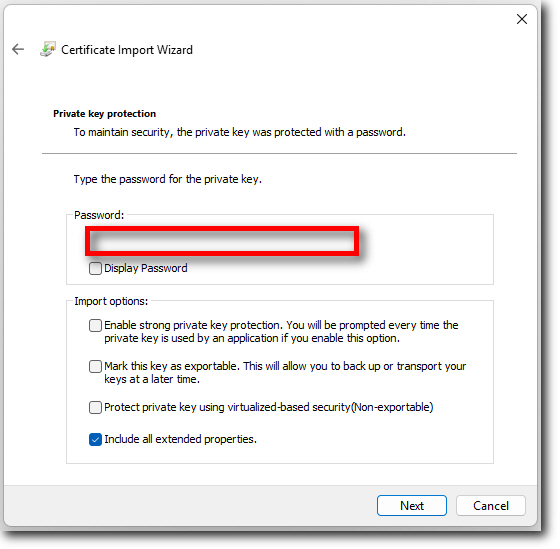Proceed with the Next button

pyautogui.click(x=412, y=505)
